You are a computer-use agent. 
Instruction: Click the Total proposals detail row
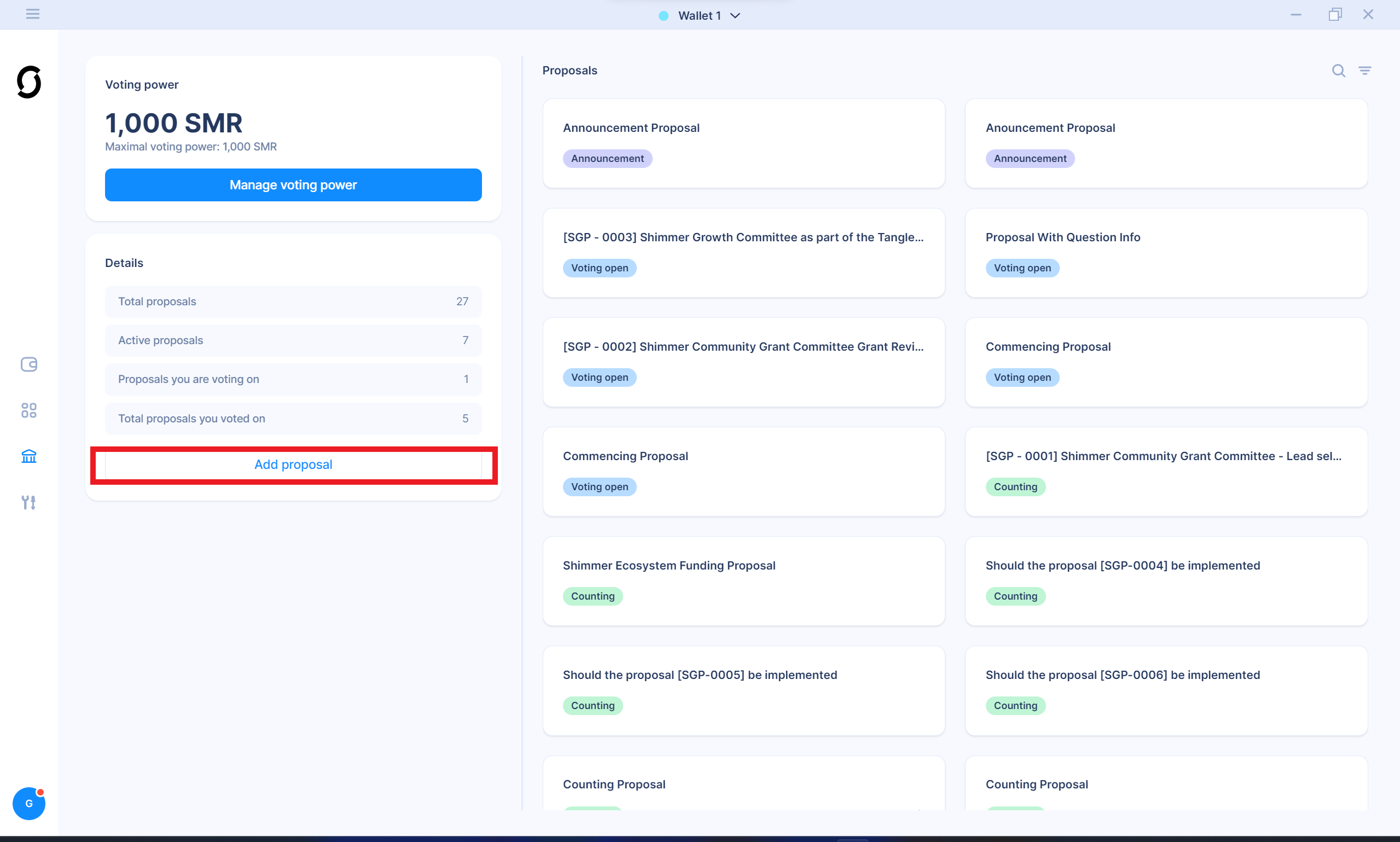pos(293,301)
